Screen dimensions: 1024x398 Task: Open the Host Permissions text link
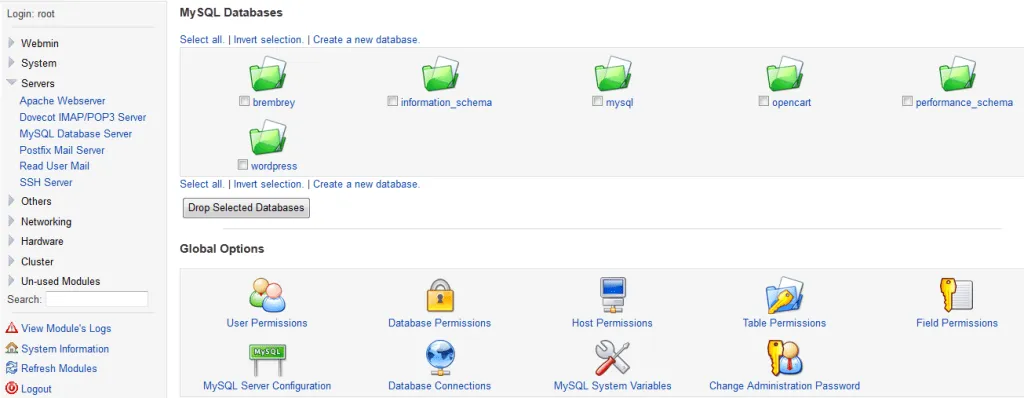point(612,323)
